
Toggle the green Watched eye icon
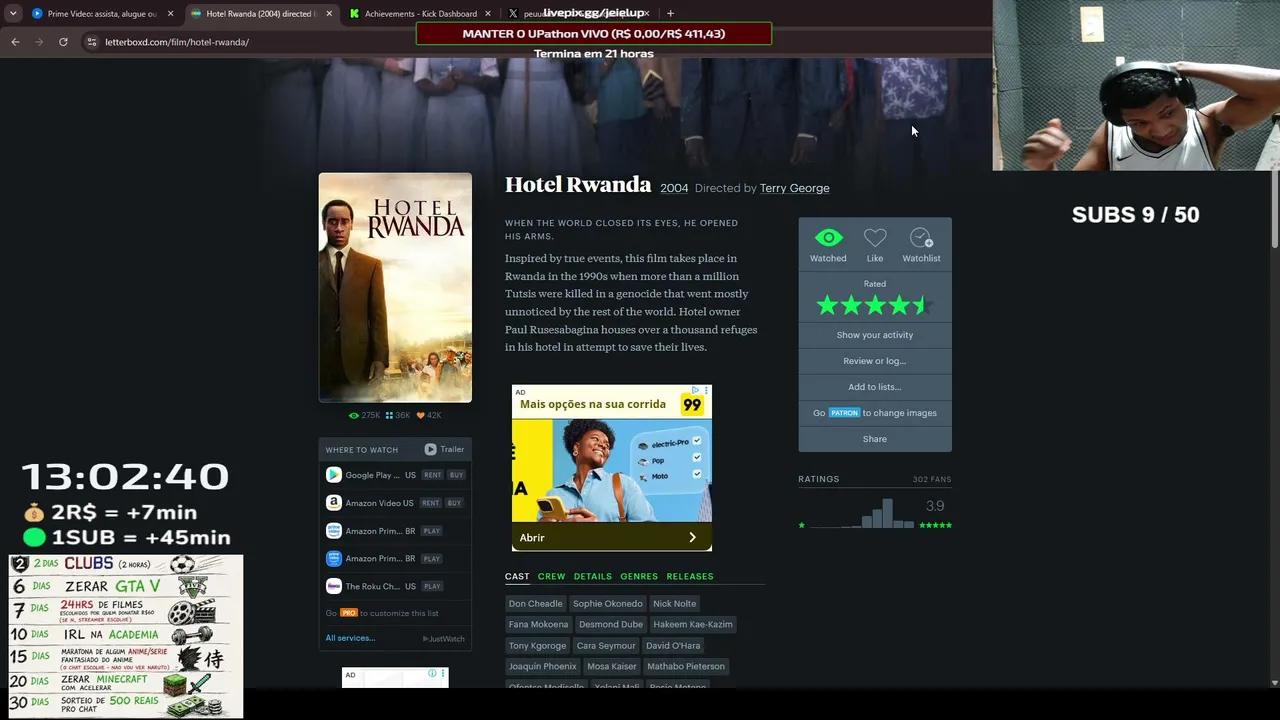click(x=828, y=238)
